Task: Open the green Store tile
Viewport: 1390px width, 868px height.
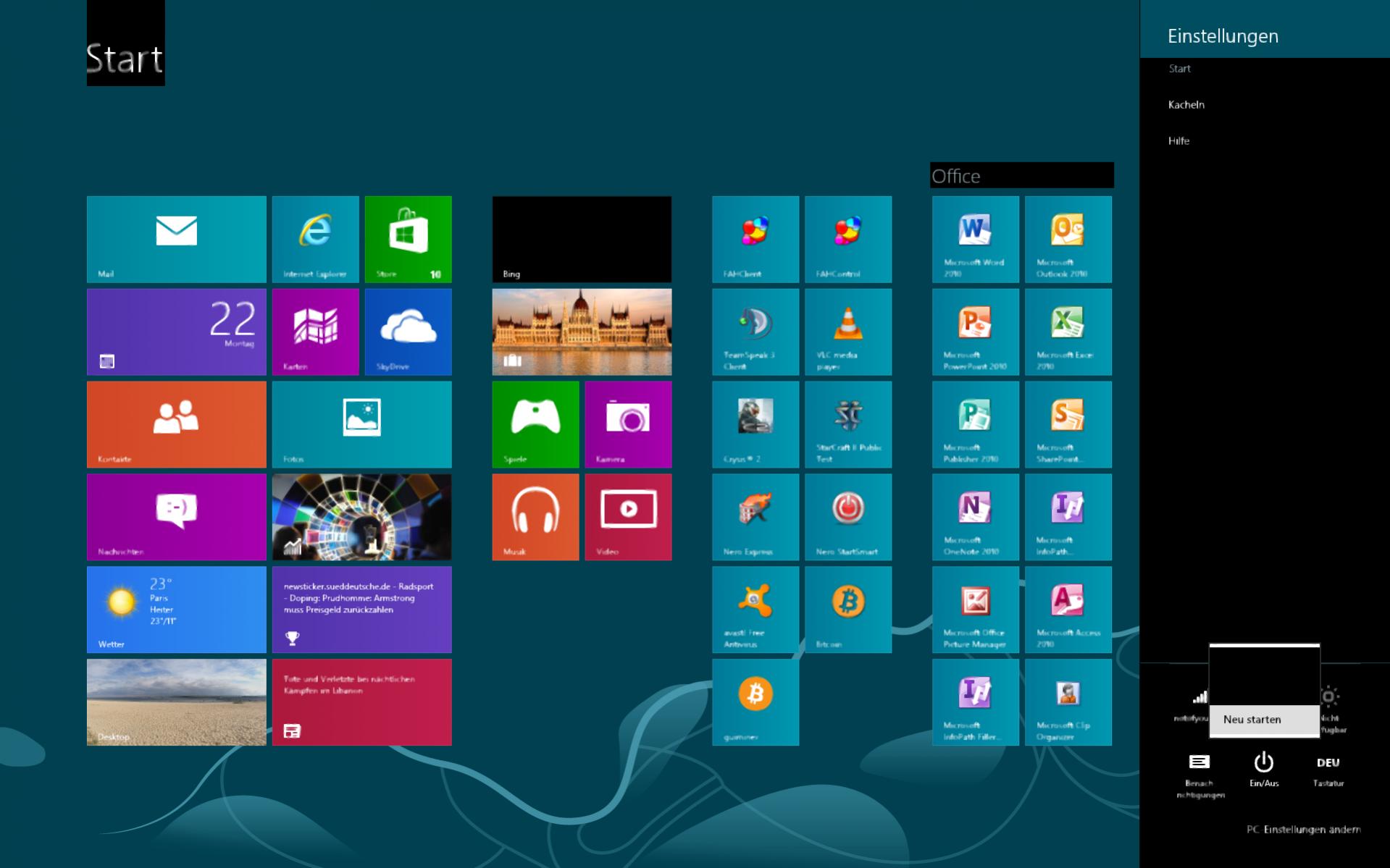Action: (x=408, y=239)
